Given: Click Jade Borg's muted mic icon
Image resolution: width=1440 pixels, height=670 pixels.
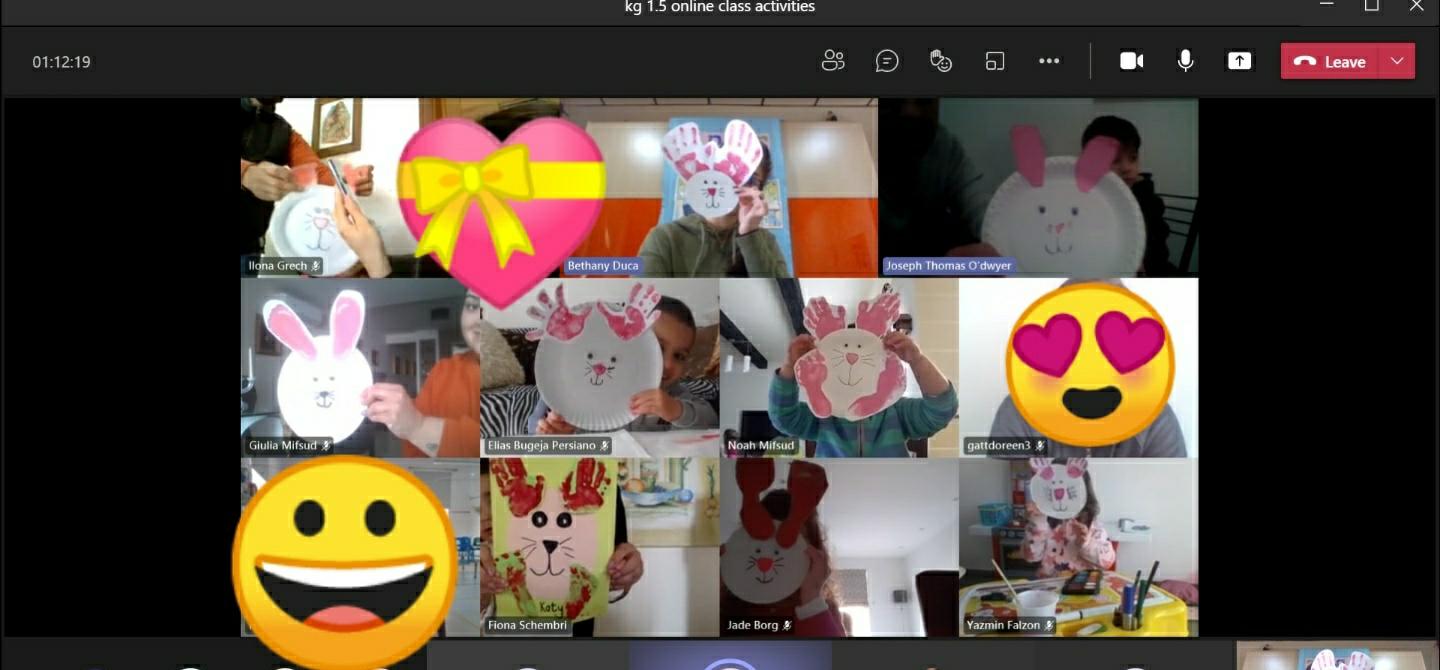Looking at the screenshot, I should click(x=788, y=626).
